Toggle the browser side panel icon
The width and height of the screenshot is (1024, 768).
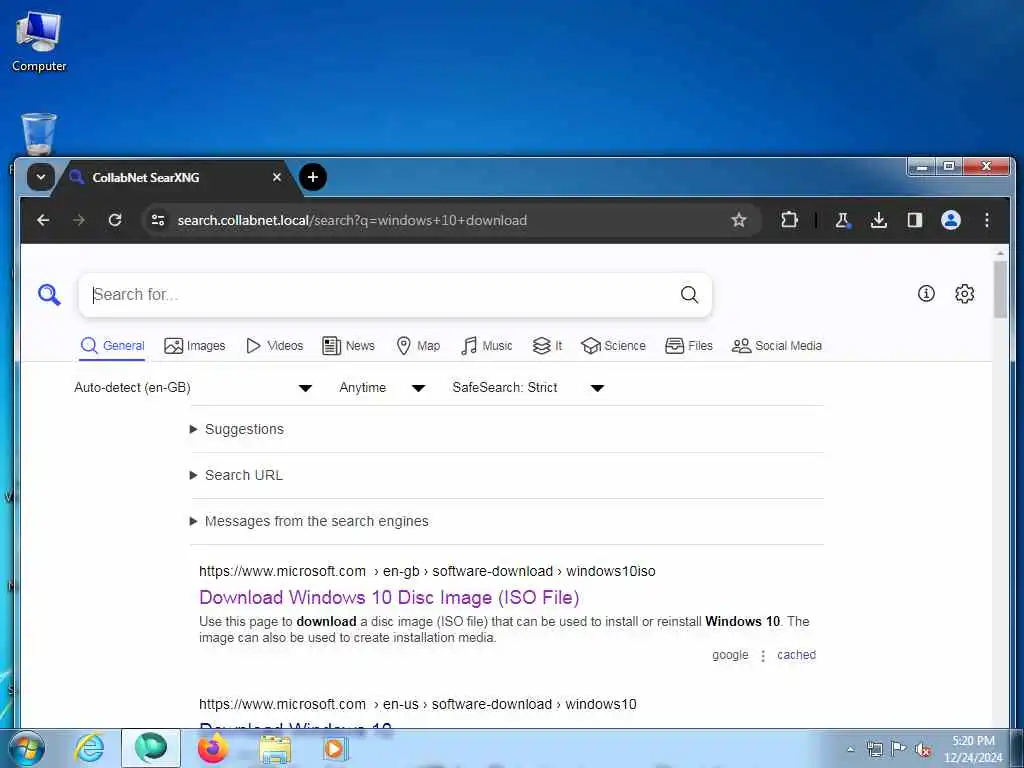915,220
